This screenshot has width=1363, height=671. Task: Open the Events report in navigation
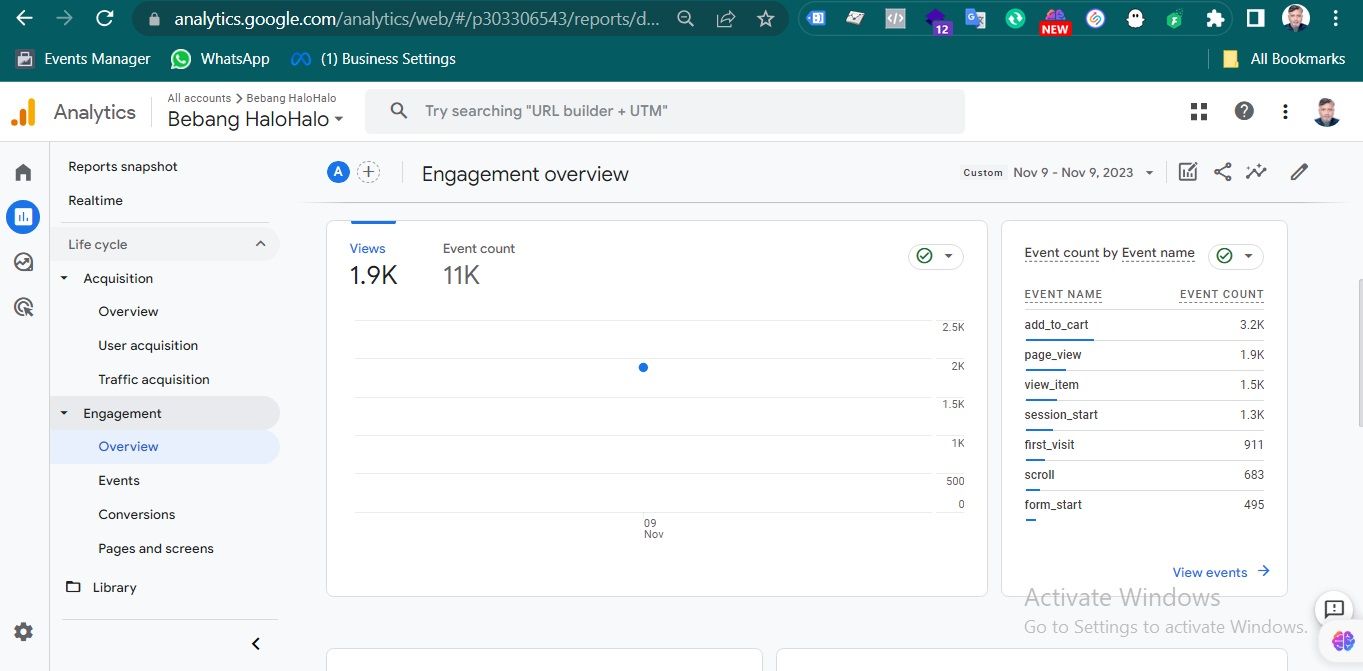(119, 480)
